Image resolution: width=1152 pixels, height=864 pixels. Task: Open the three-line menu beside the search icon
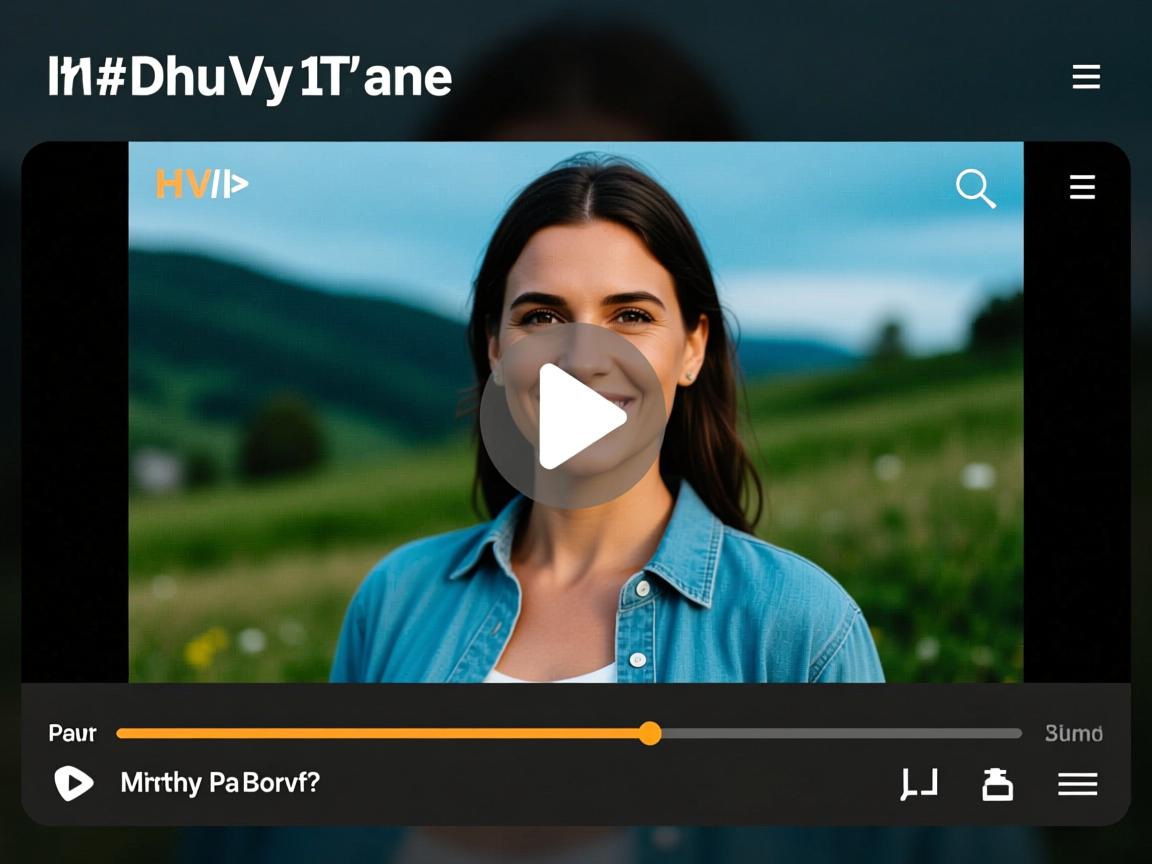tap(1082, 187)
